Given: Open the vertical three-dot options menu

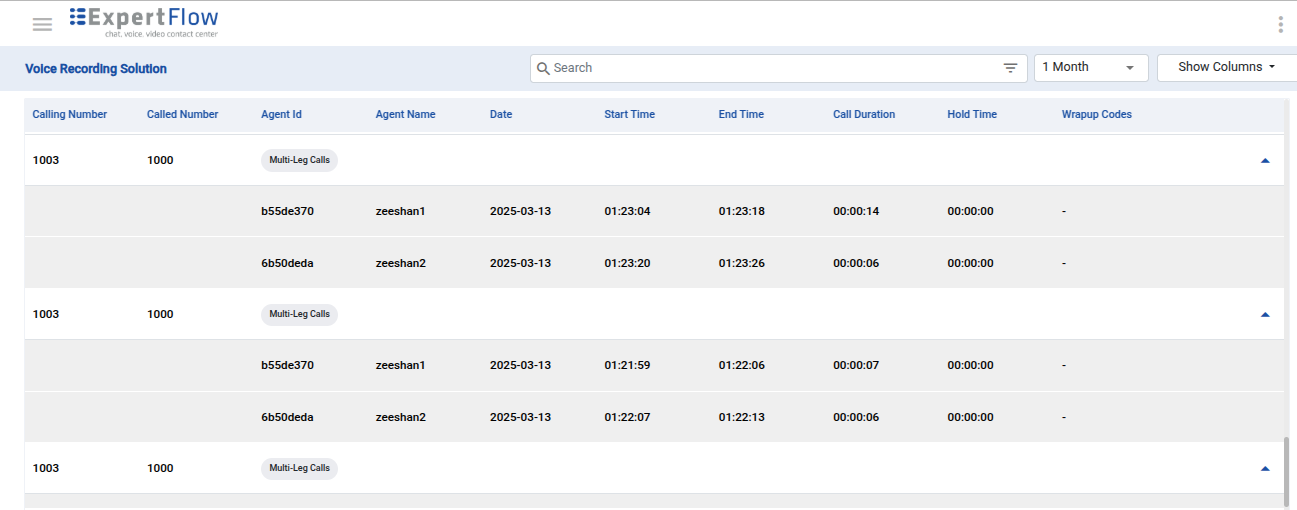Looking at the screenshot, I should (x=1280, y=25).
